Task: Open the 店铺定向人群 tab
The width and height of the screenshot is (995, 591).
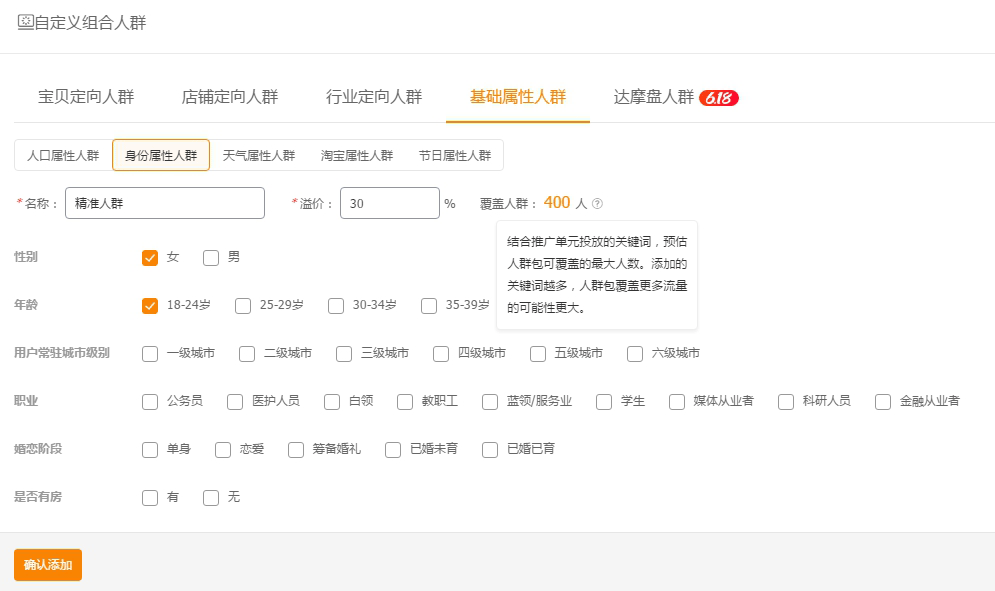Action: [230, 97]
